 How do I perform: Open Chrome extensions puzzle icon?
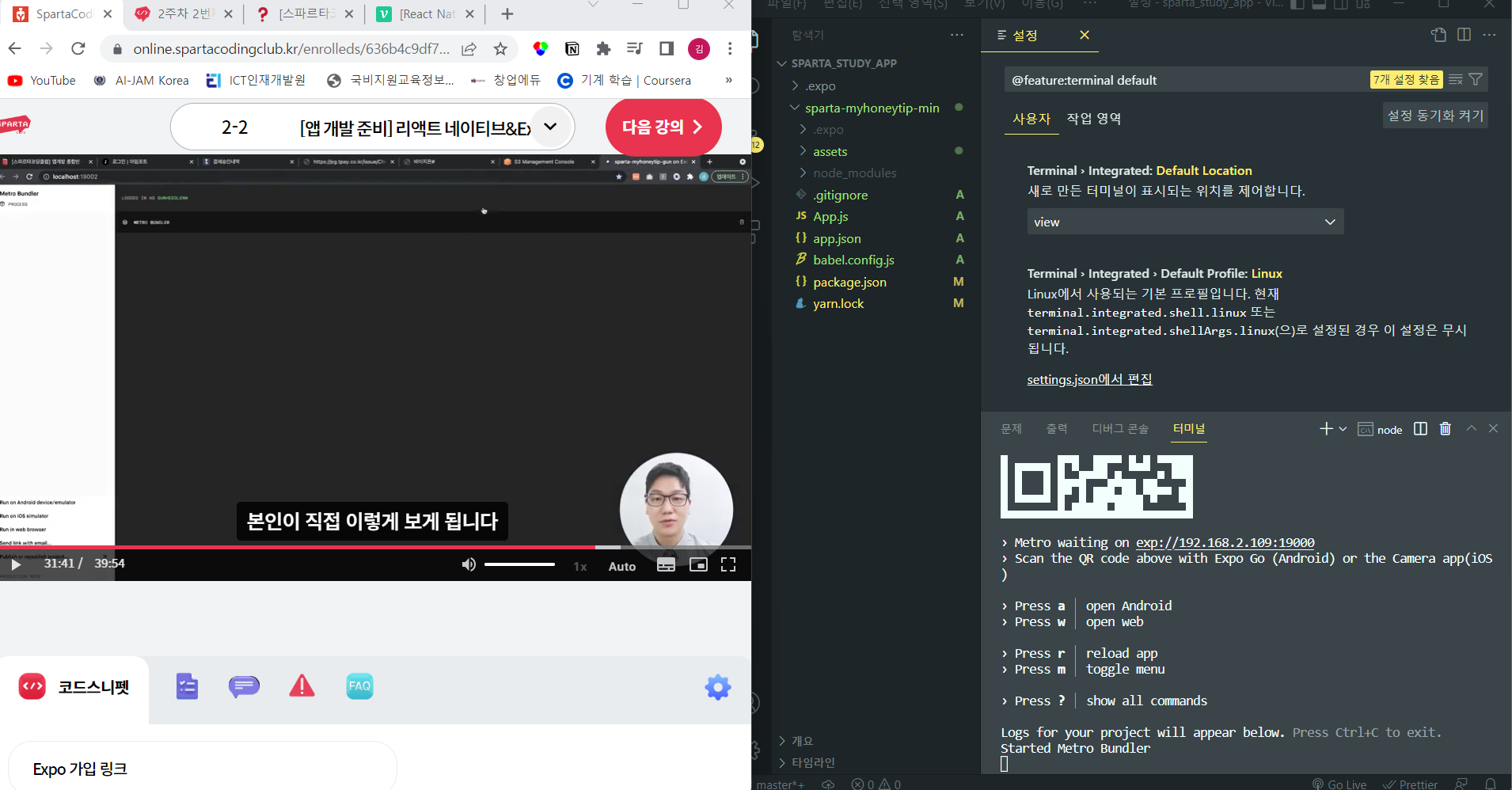(x=603, y=49)
